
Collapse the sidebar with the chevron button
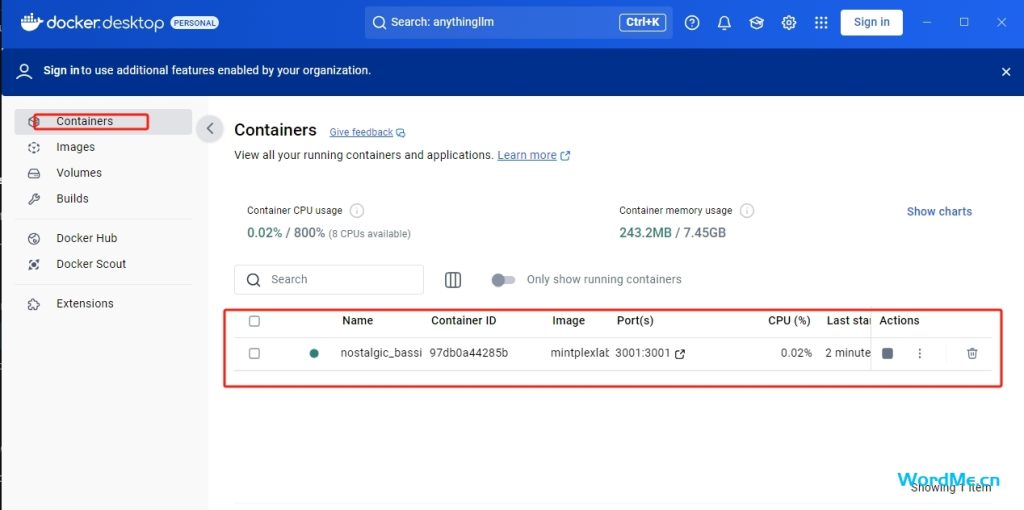click(x=210, y=129)
